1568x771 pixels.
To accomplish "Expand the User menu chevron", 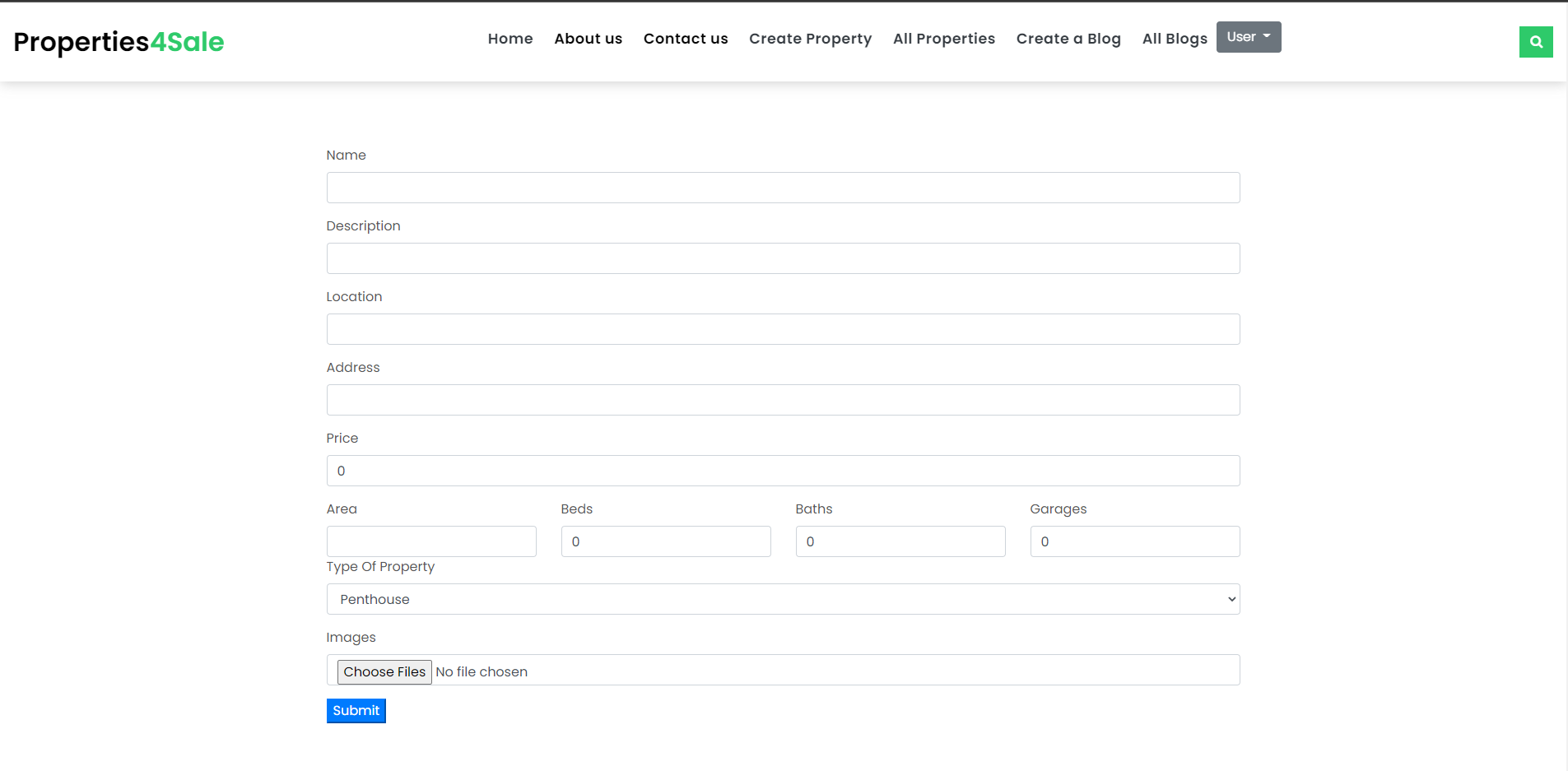I will pyautogui.click(x=1267, y=36).
